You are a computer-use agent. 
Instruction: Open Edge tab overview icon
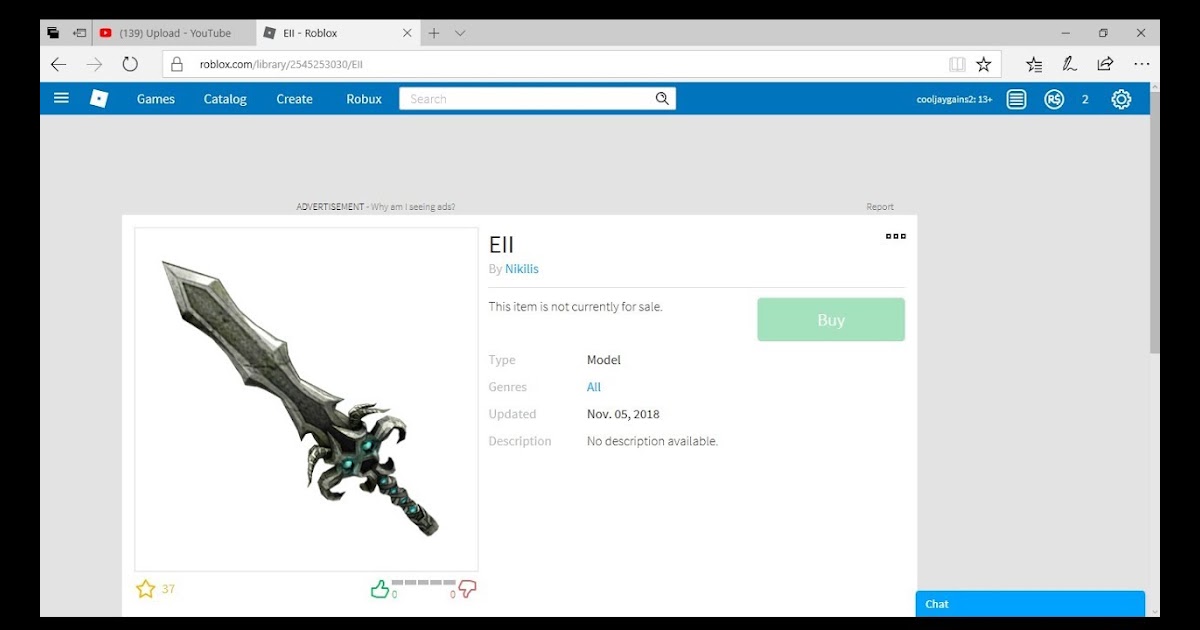pos(53,33)
